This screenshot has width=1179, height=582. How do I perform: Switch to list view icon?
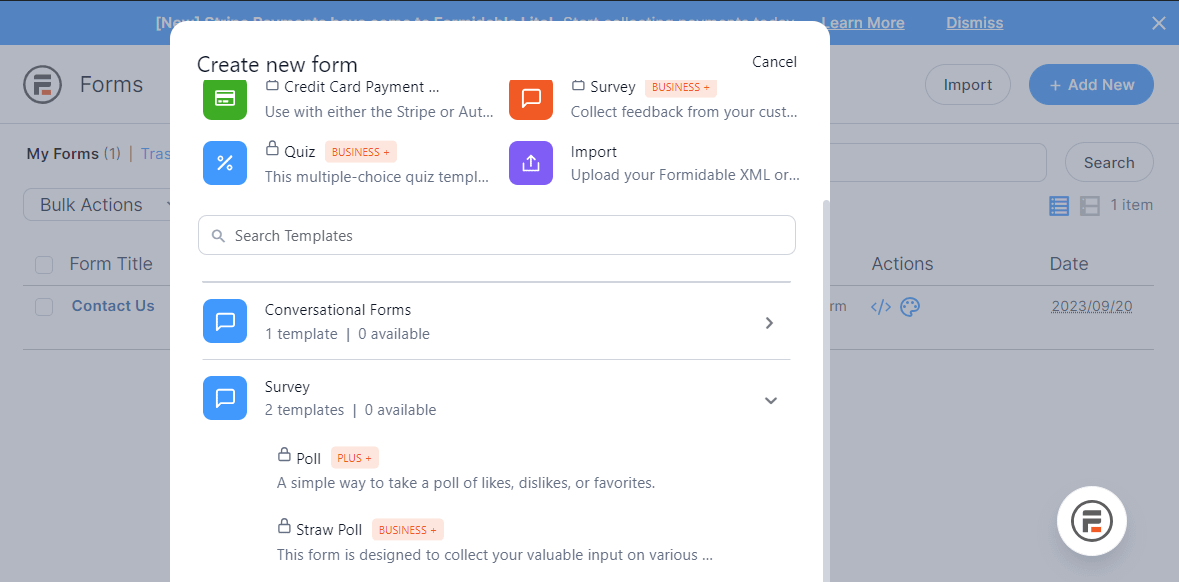pyautogui.click(x=1059, y=206)
